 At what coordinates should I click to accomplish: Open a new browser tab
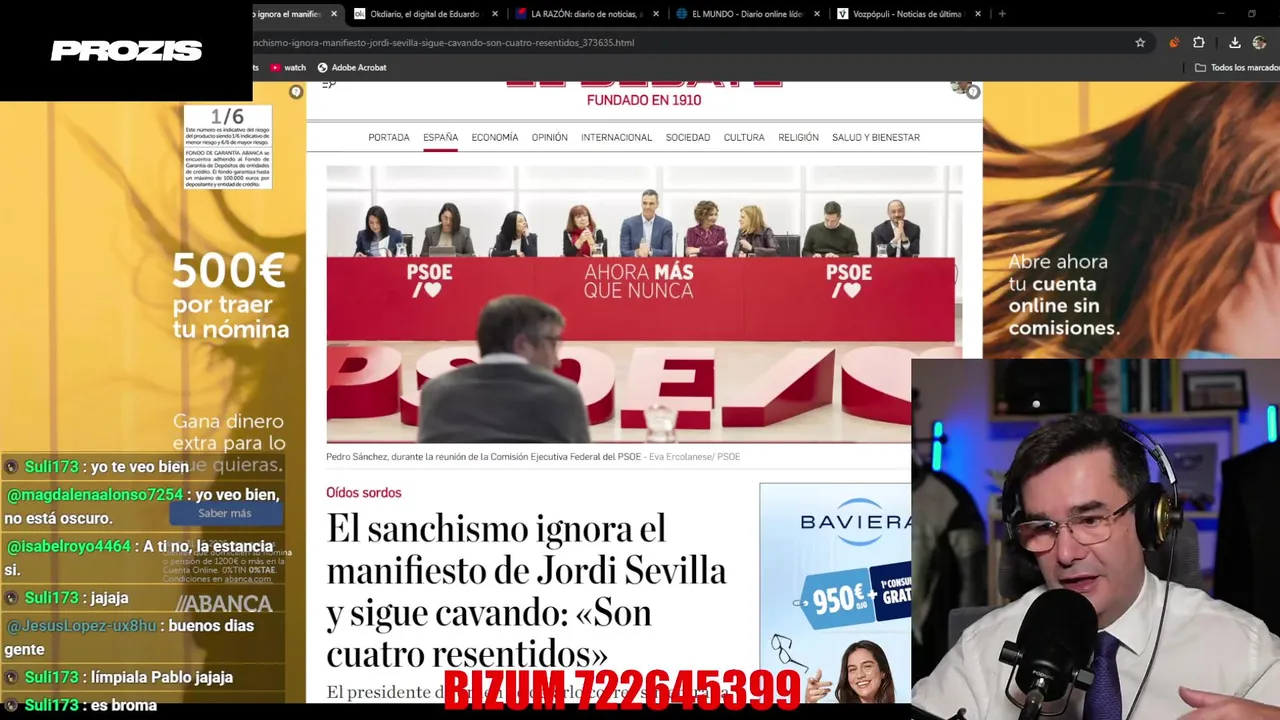(1002, 14)
